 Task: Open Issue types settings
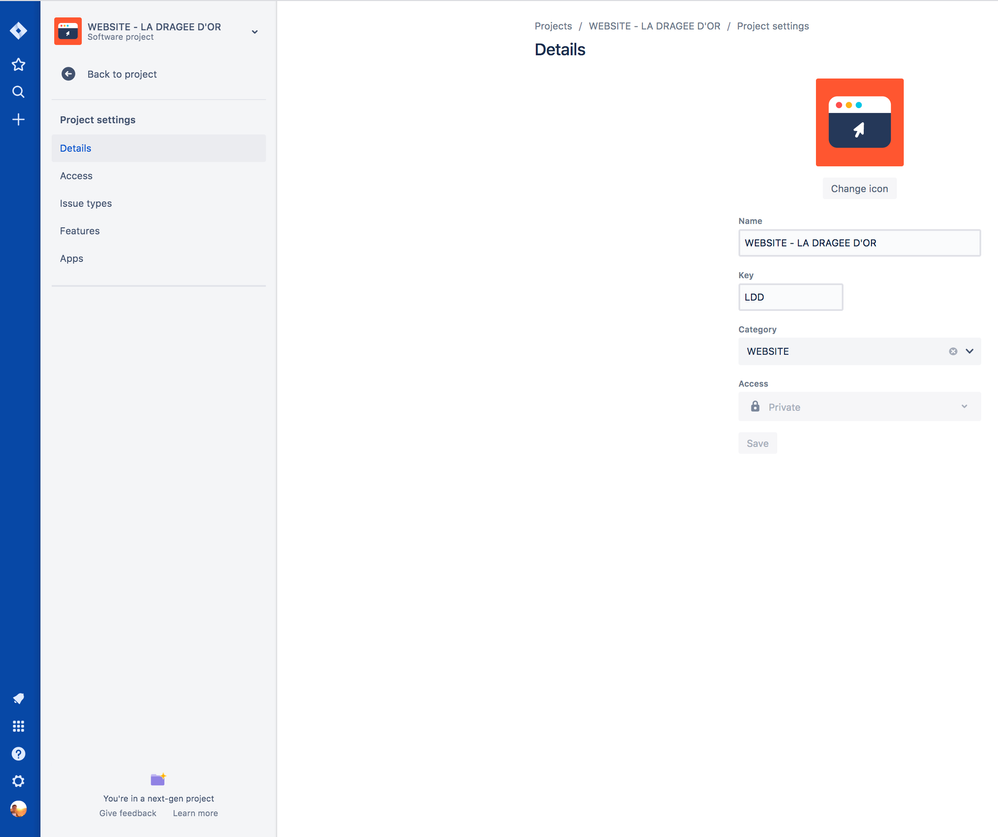click(158, 204)
